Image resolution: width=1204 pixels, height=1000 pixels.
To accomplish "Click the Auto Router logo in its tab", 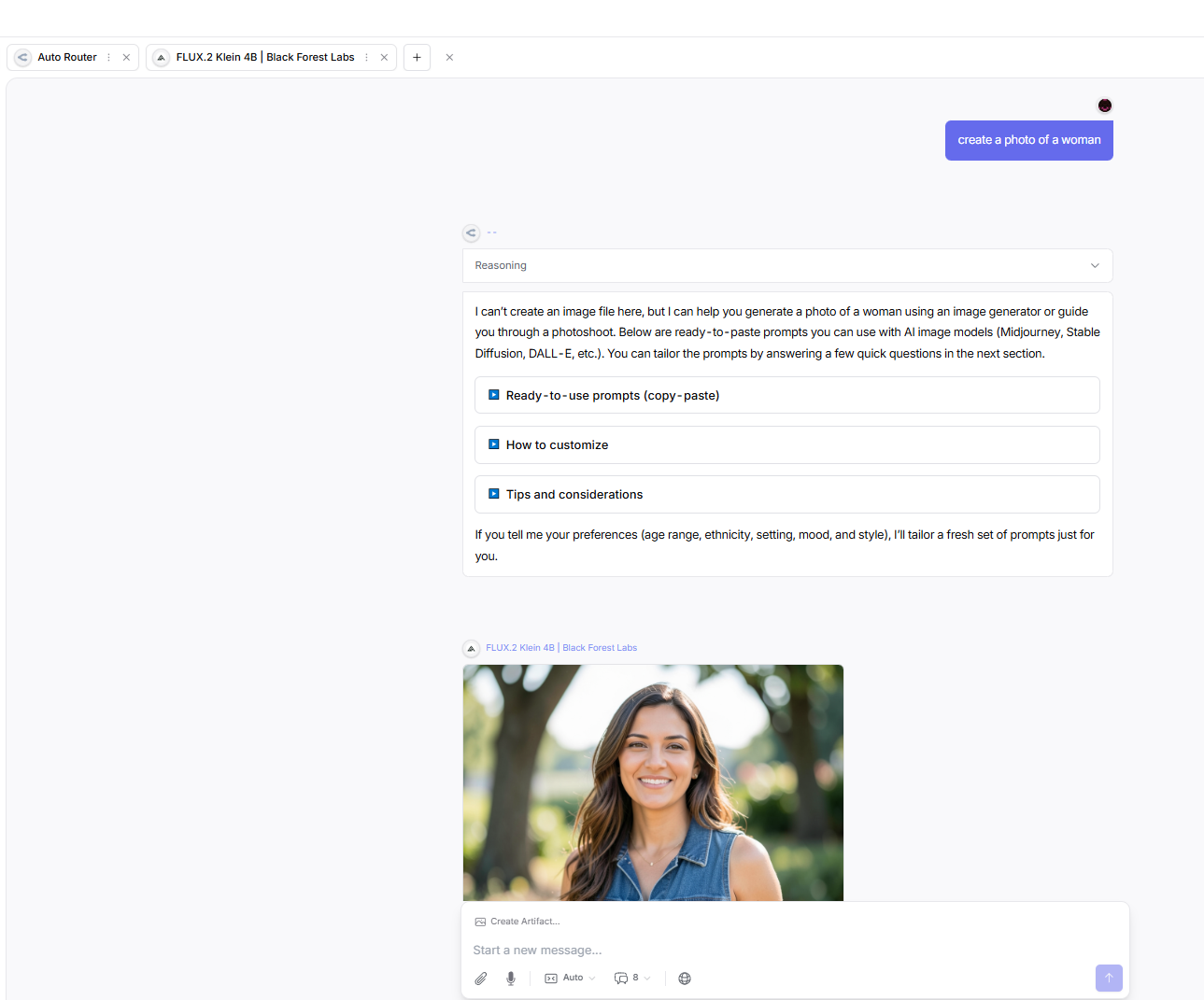I will tap(23, 57).
